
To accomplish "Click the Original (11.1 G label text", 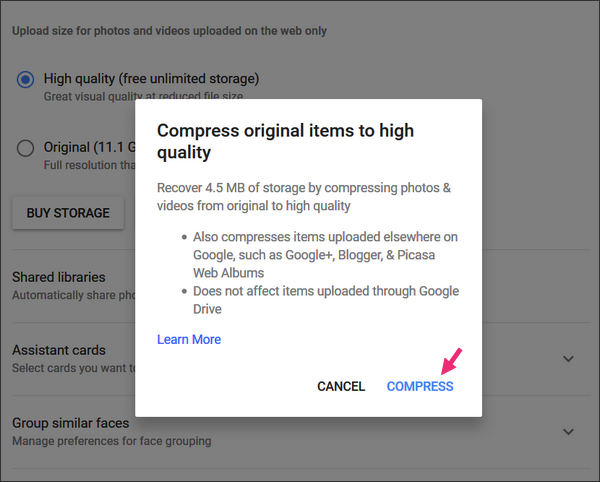I will coord(90,147).
